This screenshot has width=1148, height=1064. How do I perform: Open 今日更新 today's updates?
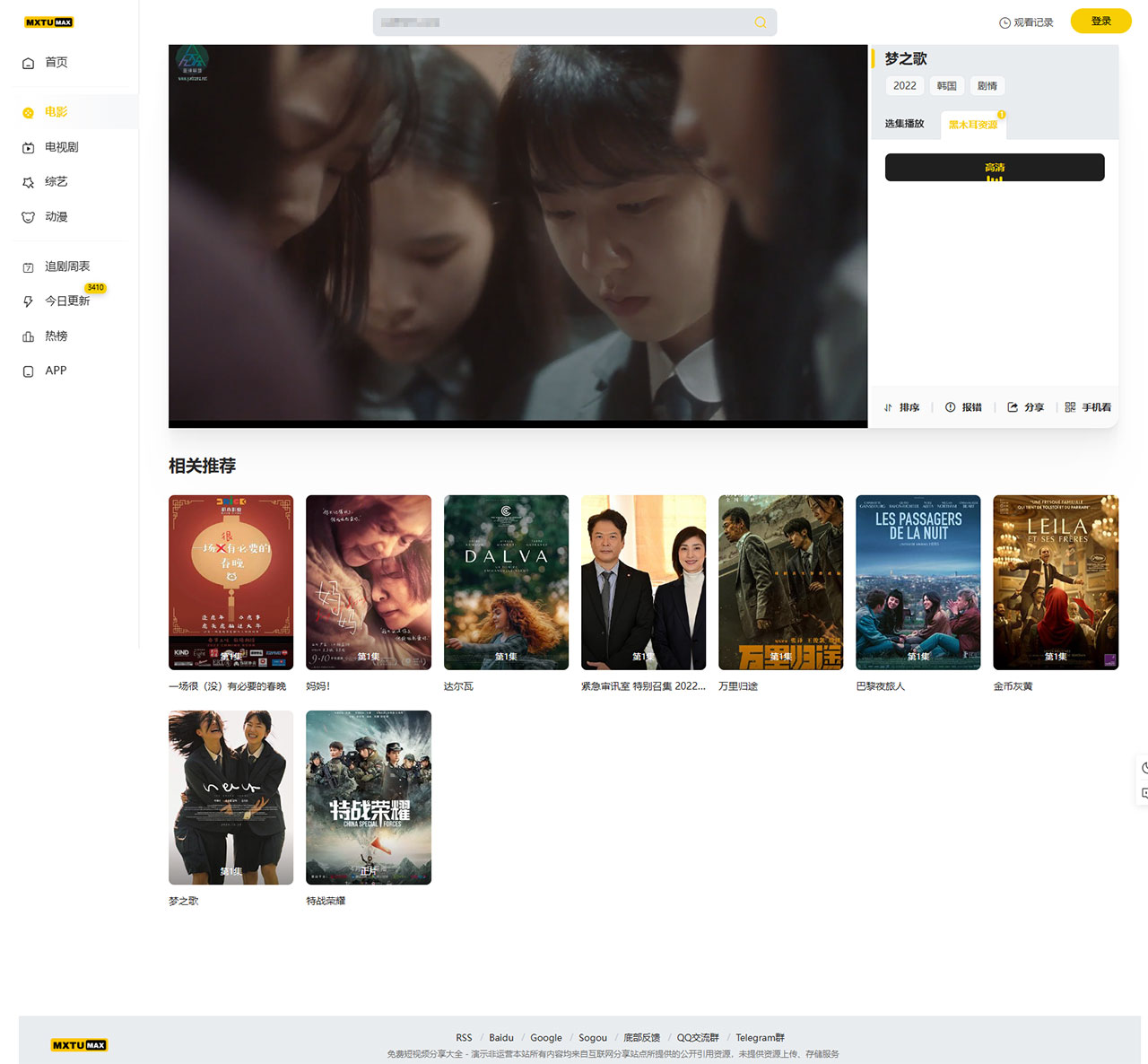[66, 301]
